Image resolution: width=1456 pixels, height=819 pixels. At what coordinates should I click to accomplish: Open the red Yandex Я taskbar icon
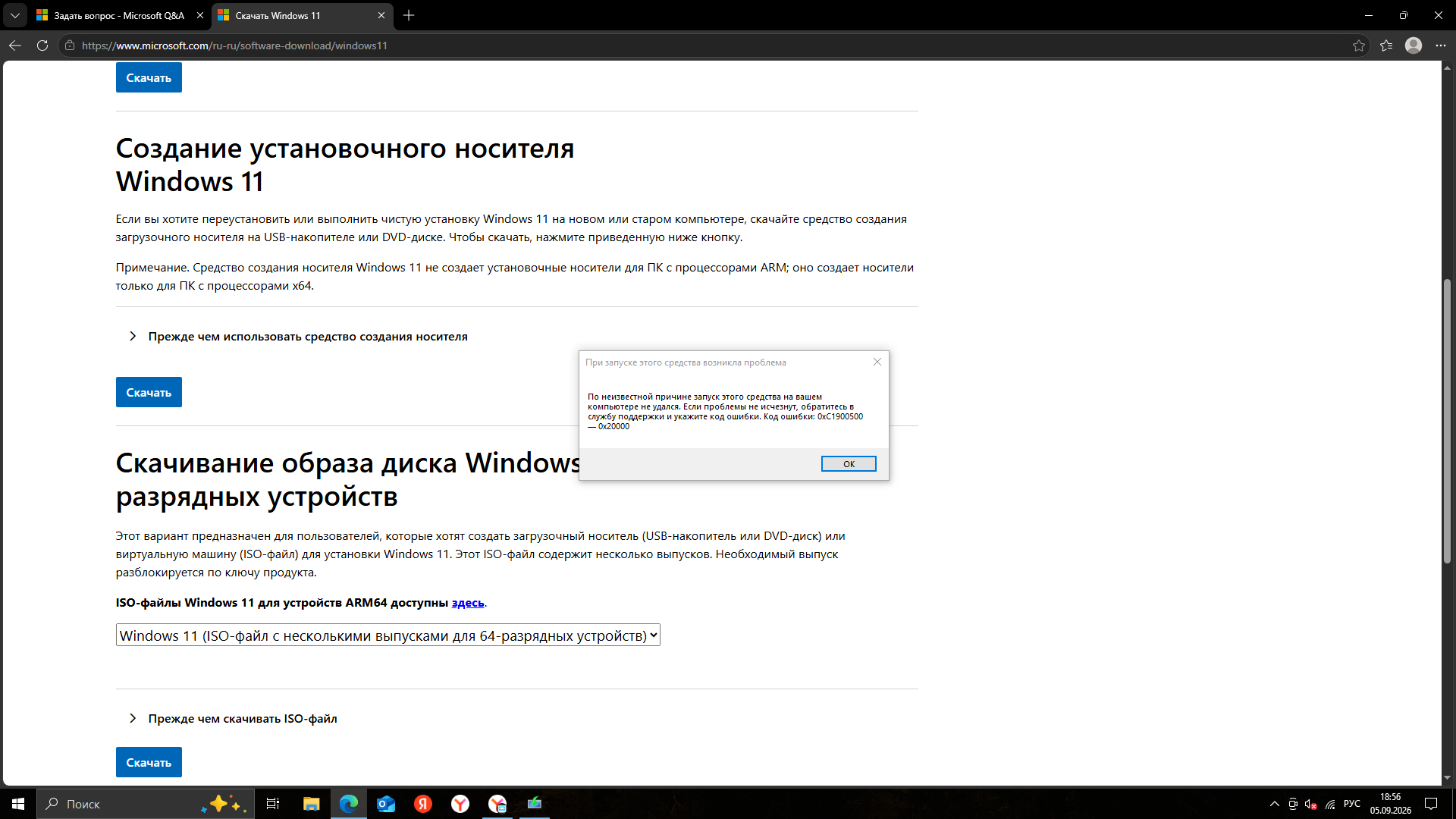(x=423, y=804)
